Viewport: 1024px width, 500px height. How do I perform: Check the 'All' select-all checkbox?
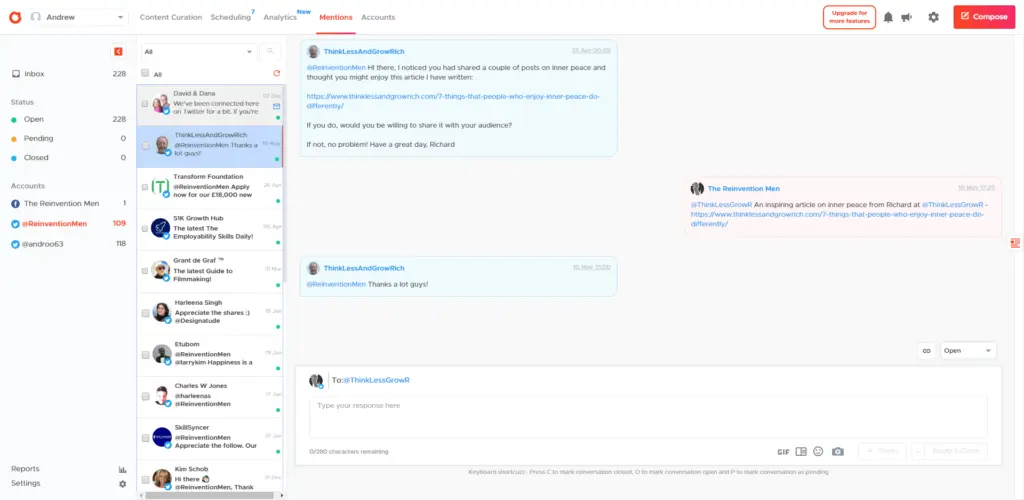145,73
